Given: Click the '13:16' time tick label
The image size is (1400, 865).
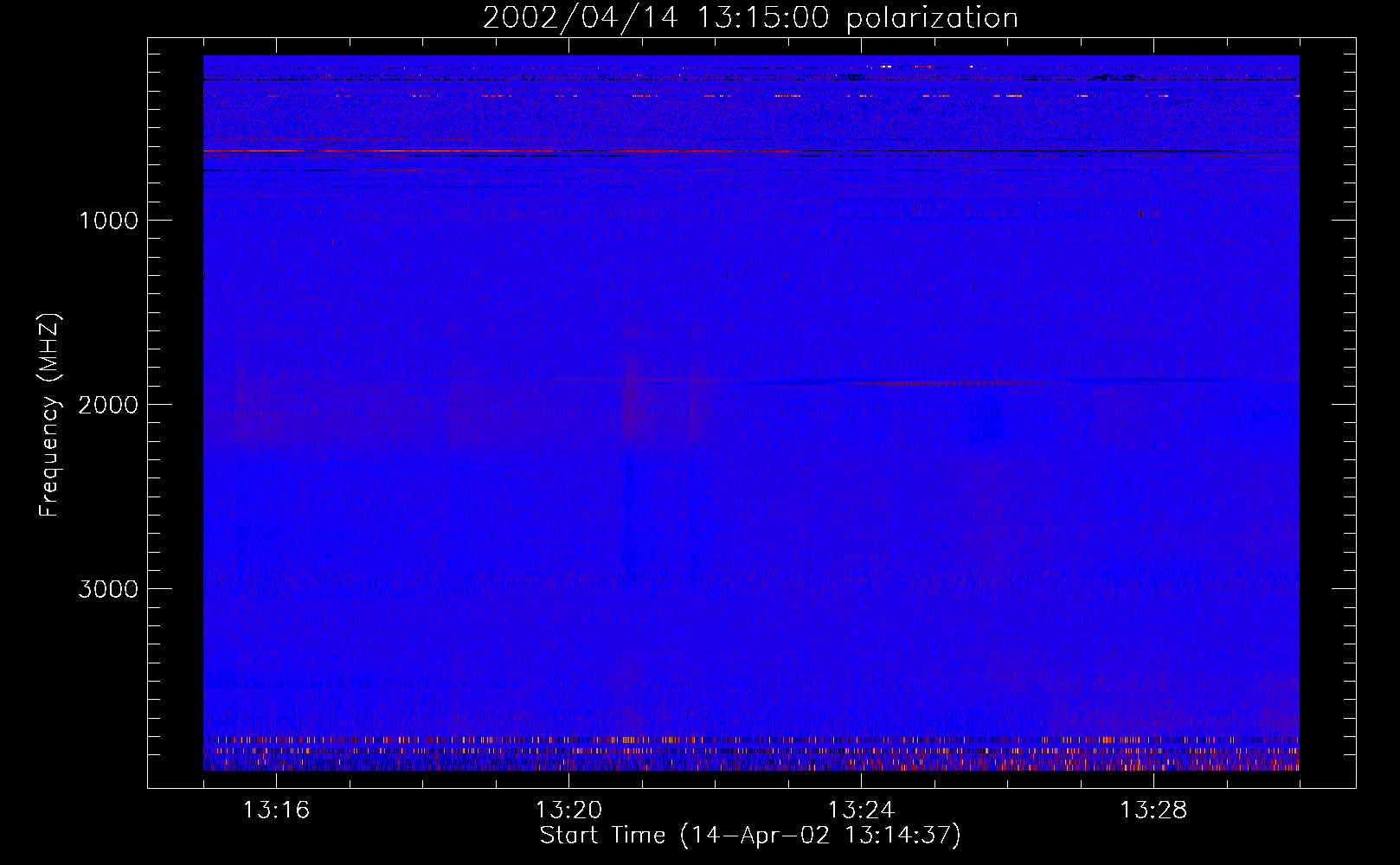Looking at the screenshot, I should click(276, 810).
